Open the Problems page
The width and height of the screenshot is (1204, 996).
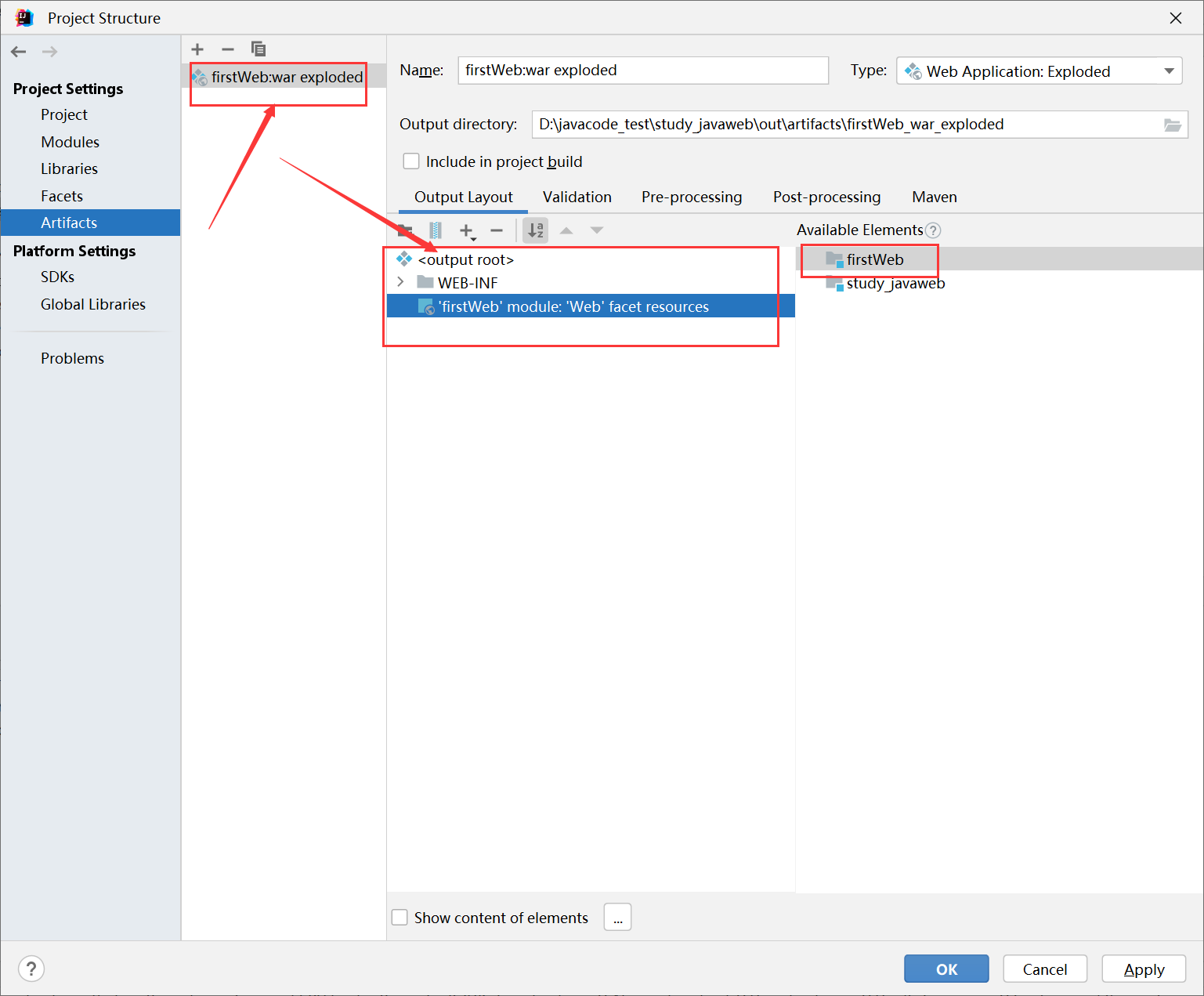tap(73, 359)
